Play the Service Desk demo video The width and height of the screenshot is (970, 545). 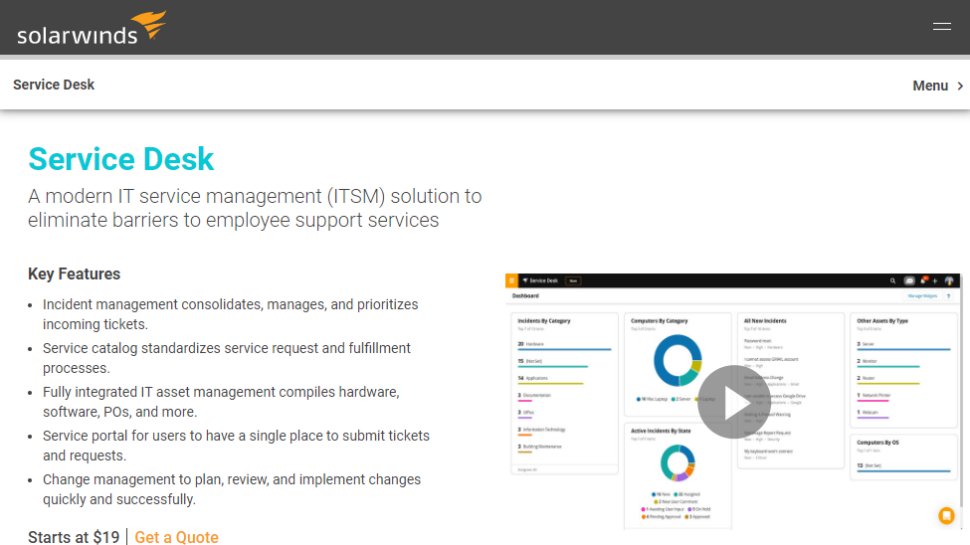pos(734,402)
